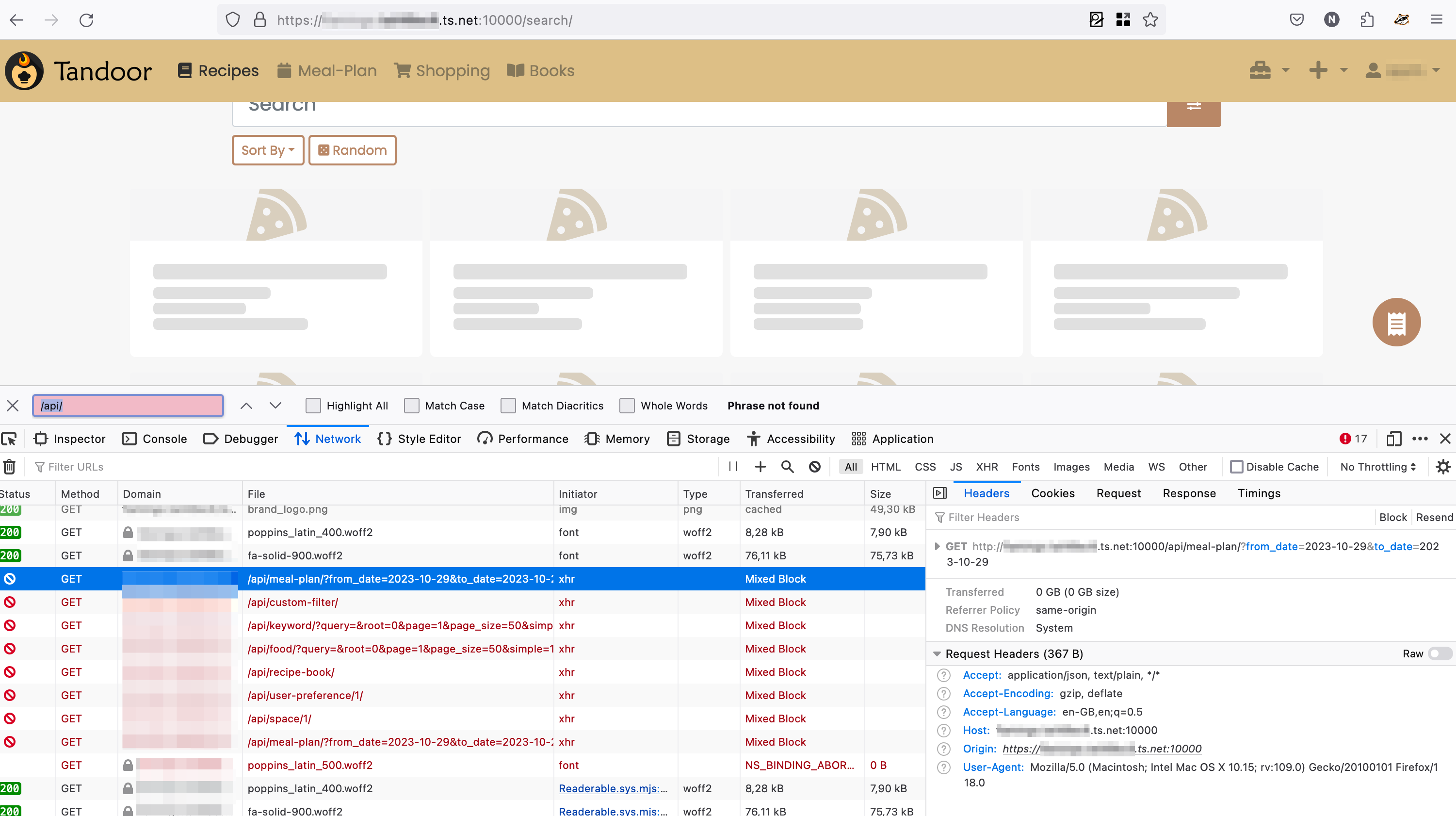Open the Cookies tab in request details
1456x816 pixels.
point(1052,493)
